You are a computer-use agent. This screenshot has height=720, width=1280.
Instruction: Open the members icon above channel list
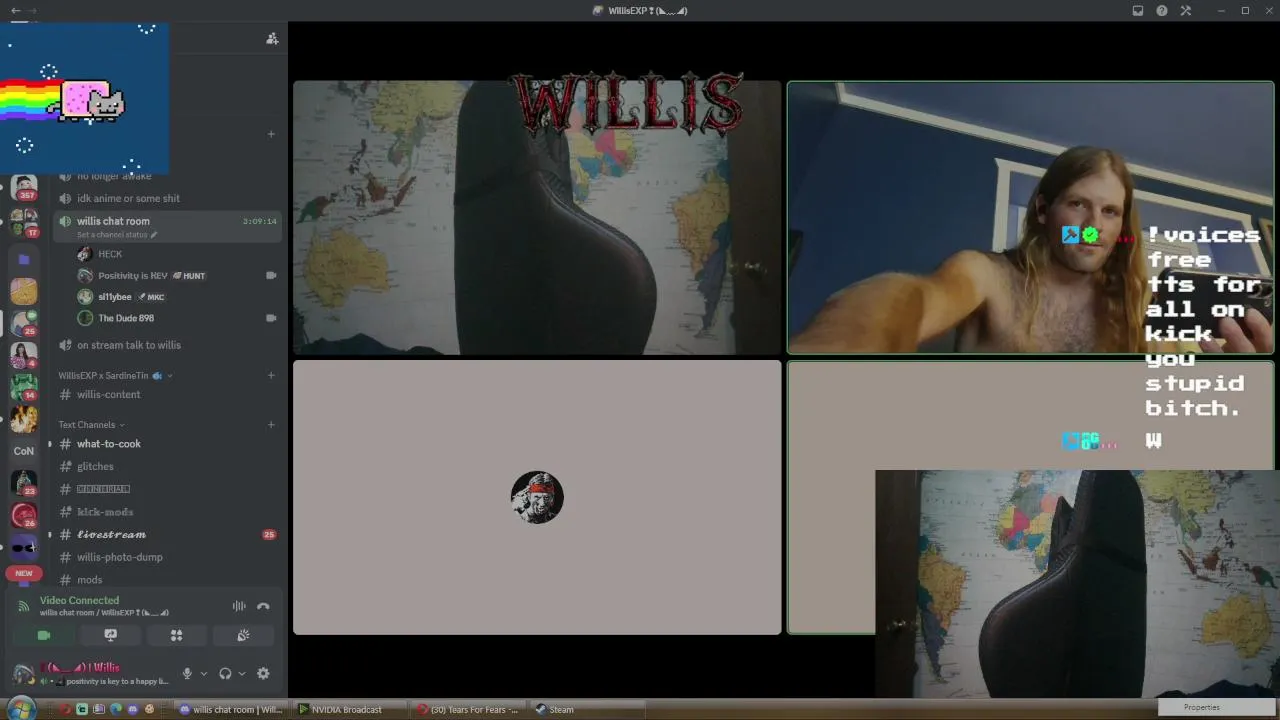tap(272, 38)
